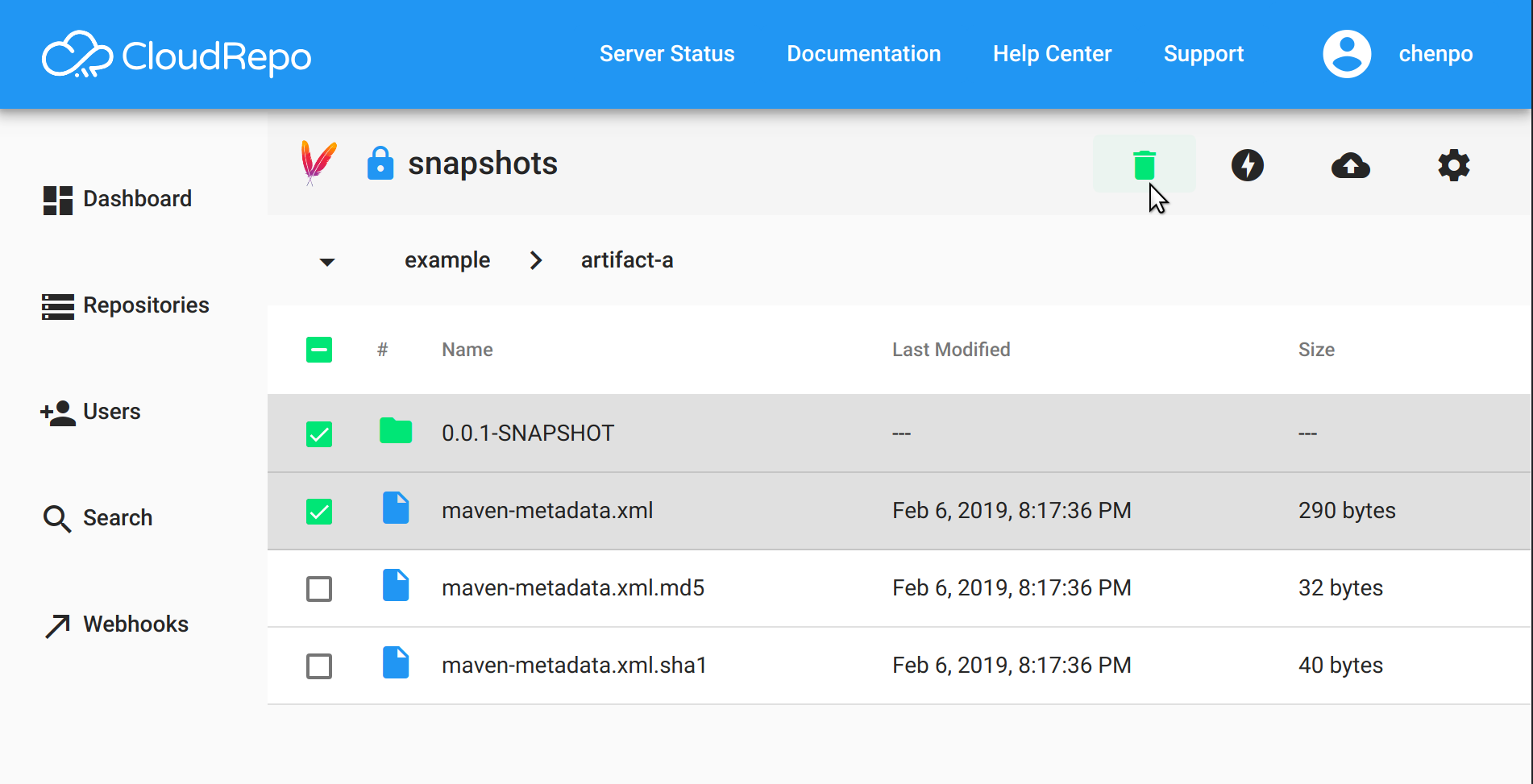Click the maven-metadata.xml file icon
This screenshot has height=784, width=1533.
(x=396, y=508)
